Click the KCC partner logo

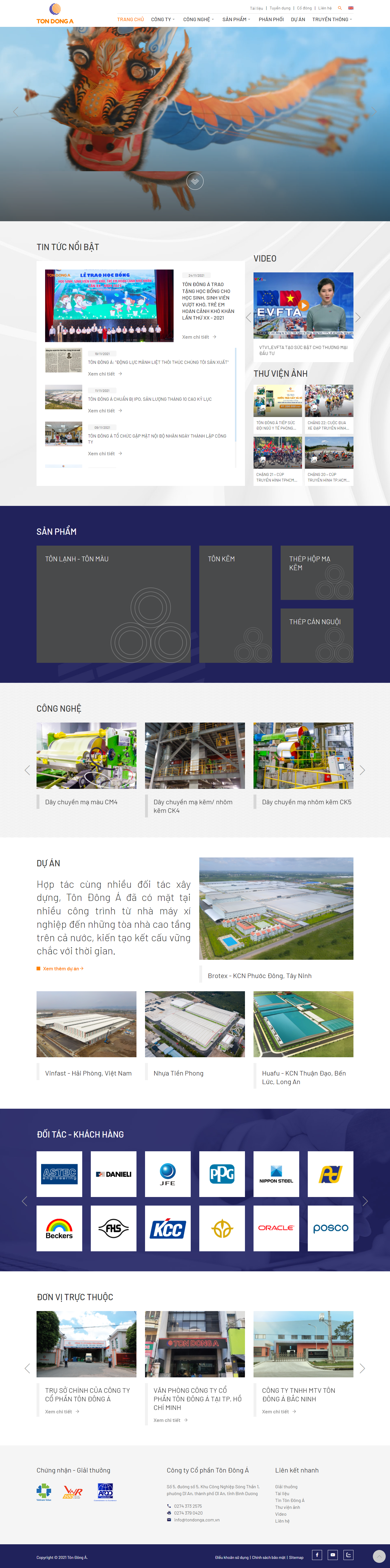click(168, 1228)
